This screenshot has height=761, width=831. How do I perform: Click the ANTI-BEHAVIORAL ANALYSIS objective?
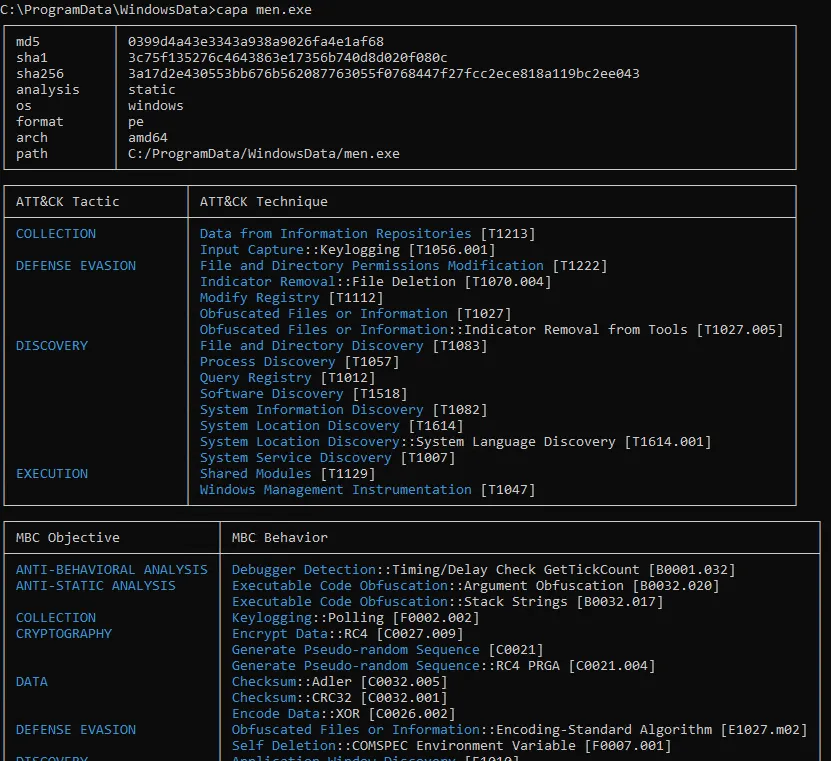pyautogui.click(x=112, y=570)
